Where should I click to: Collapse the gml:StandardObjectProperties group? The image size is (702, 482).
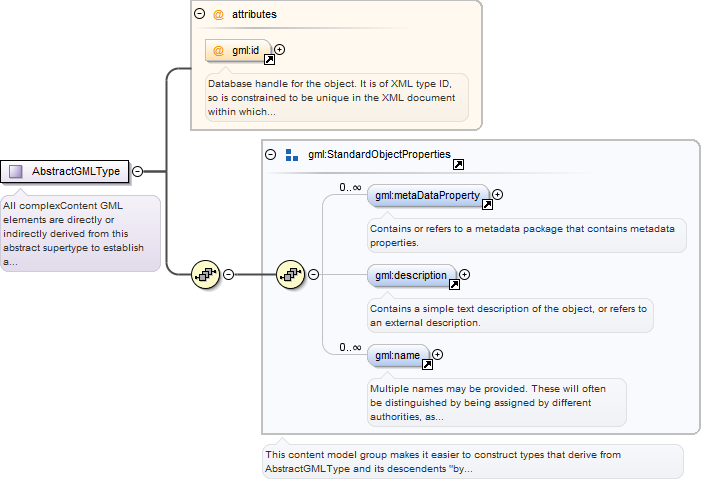(270, 154)
